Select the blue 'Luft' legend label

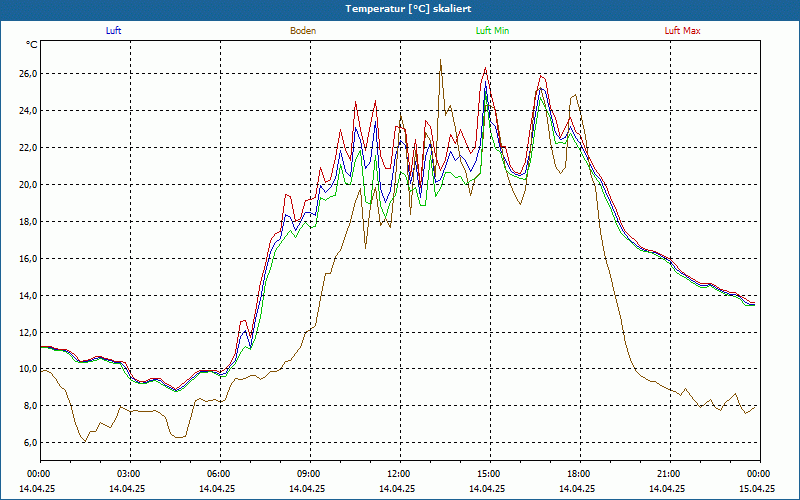(113, 31)
